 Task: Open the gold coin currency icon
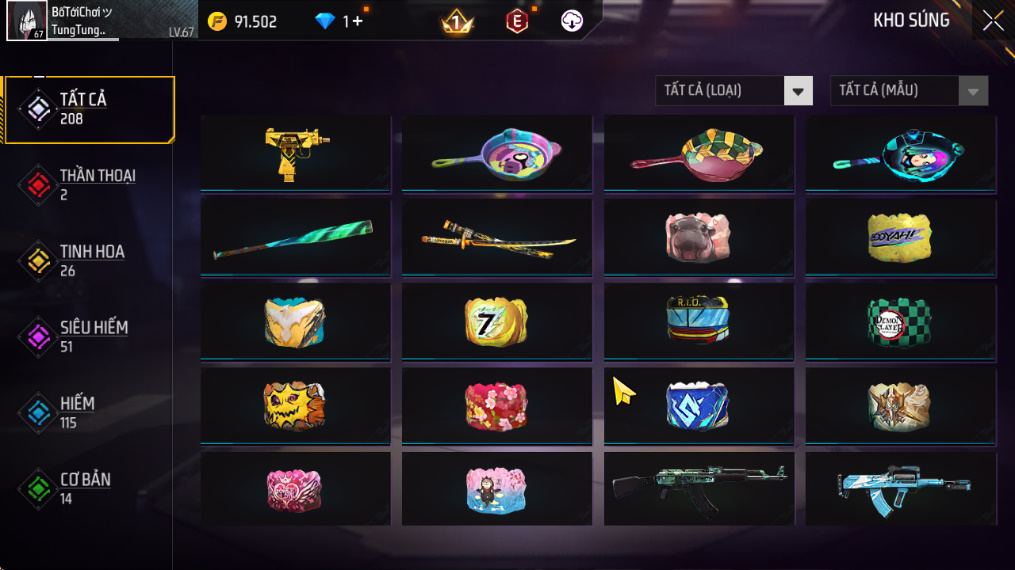(218, 21)
